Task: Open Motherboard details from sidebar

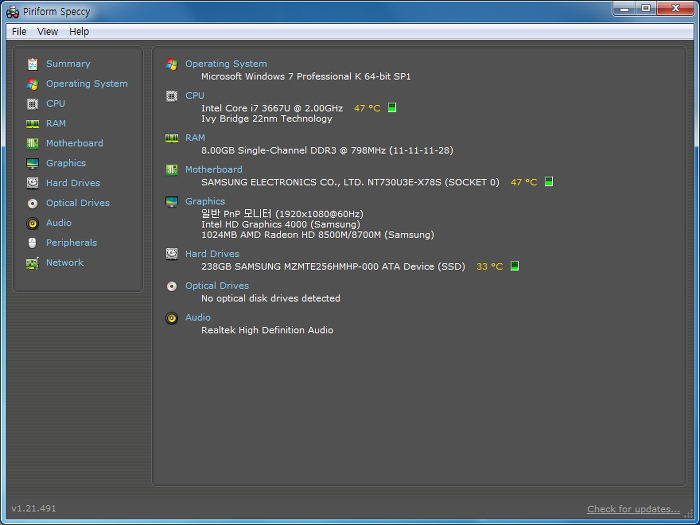Action: pyautogui.click(x=75, y=143)
